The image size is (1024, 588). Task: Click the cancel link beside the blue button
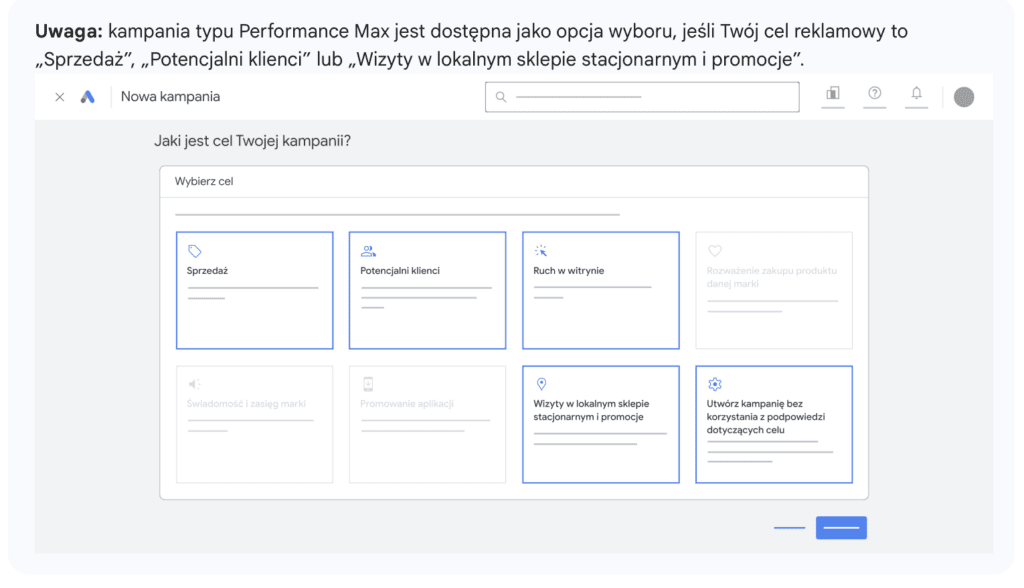789,528
